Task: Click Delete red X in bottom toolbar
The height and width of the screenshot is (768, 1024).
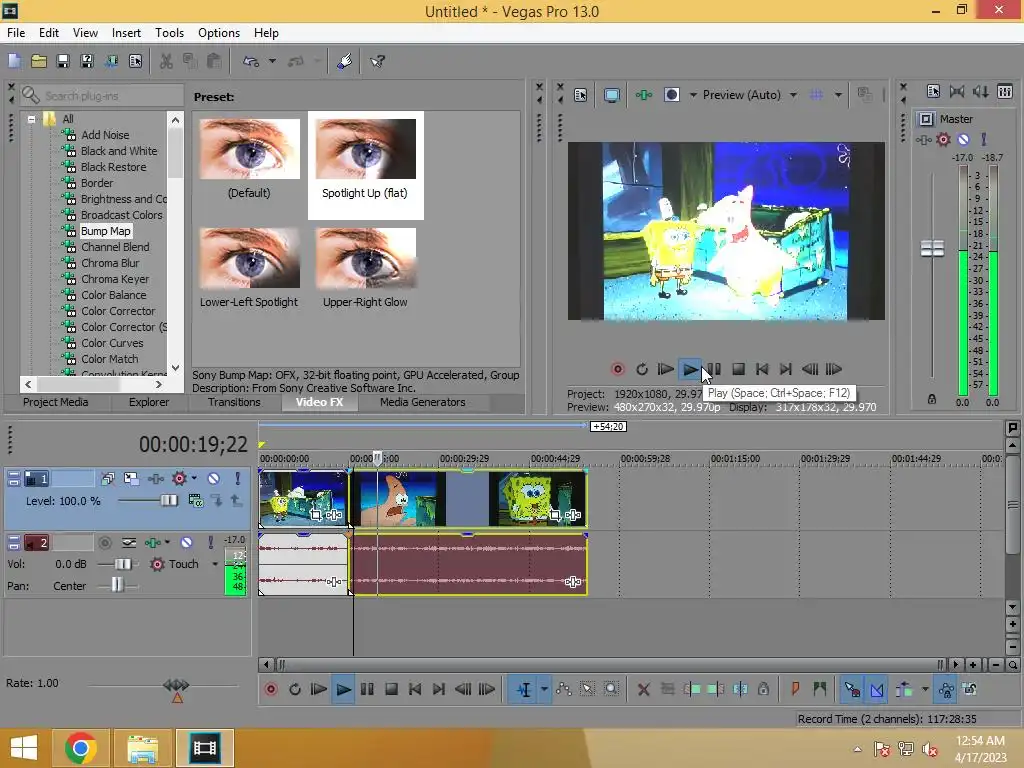Action: (643, 689)
